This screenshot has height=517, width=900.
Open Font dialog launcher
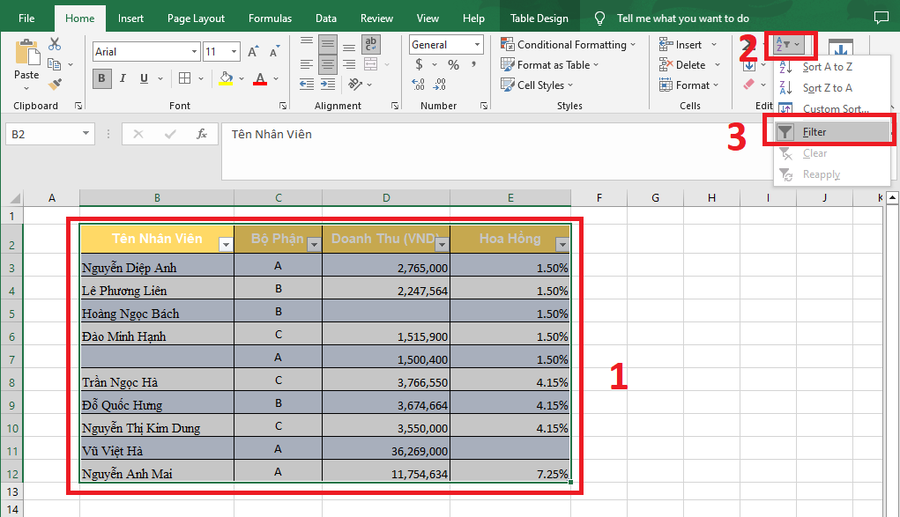coord(283,106)
